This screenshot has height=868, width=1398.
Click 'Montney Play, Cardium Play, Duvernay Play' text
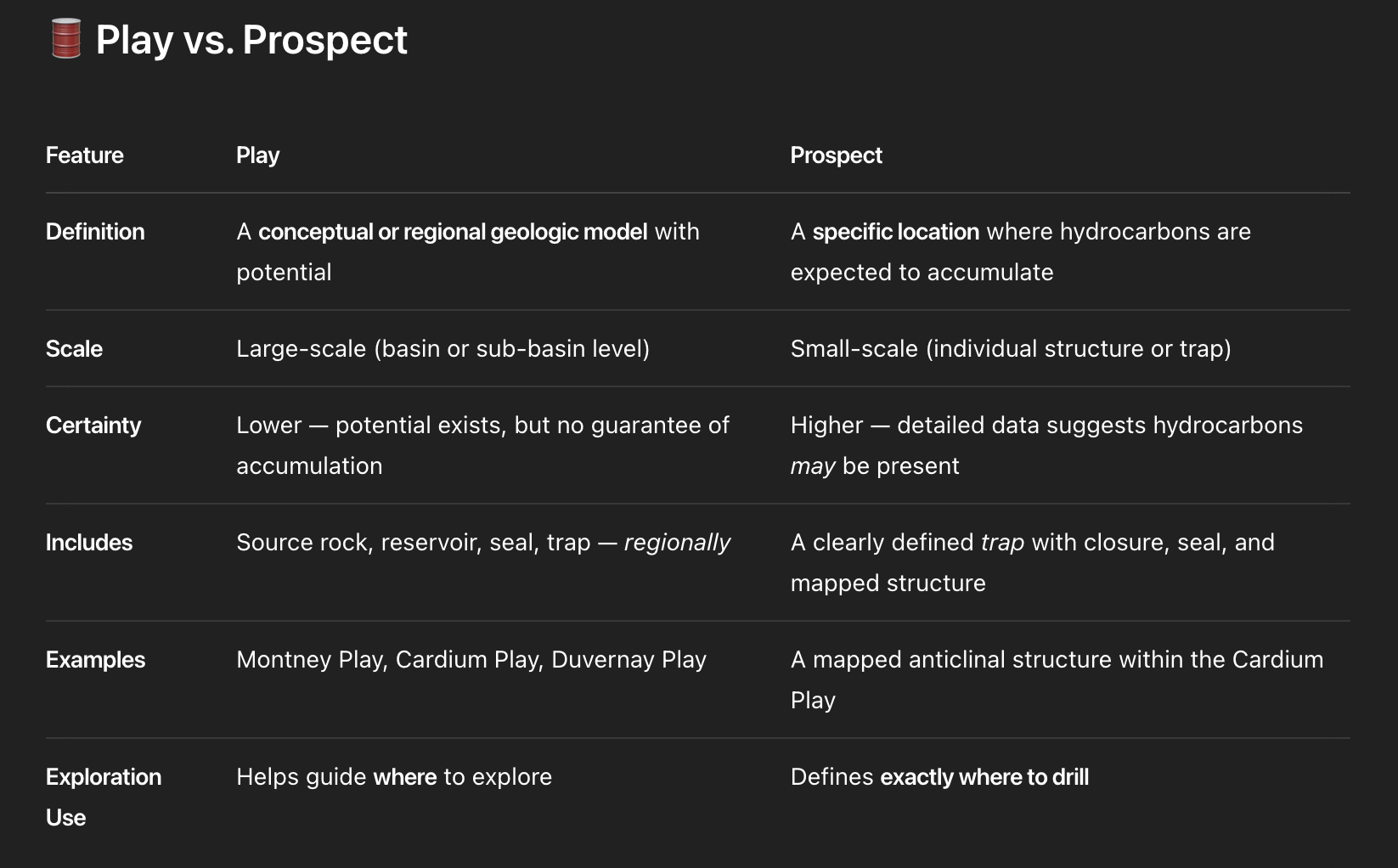tap(471, 660)
